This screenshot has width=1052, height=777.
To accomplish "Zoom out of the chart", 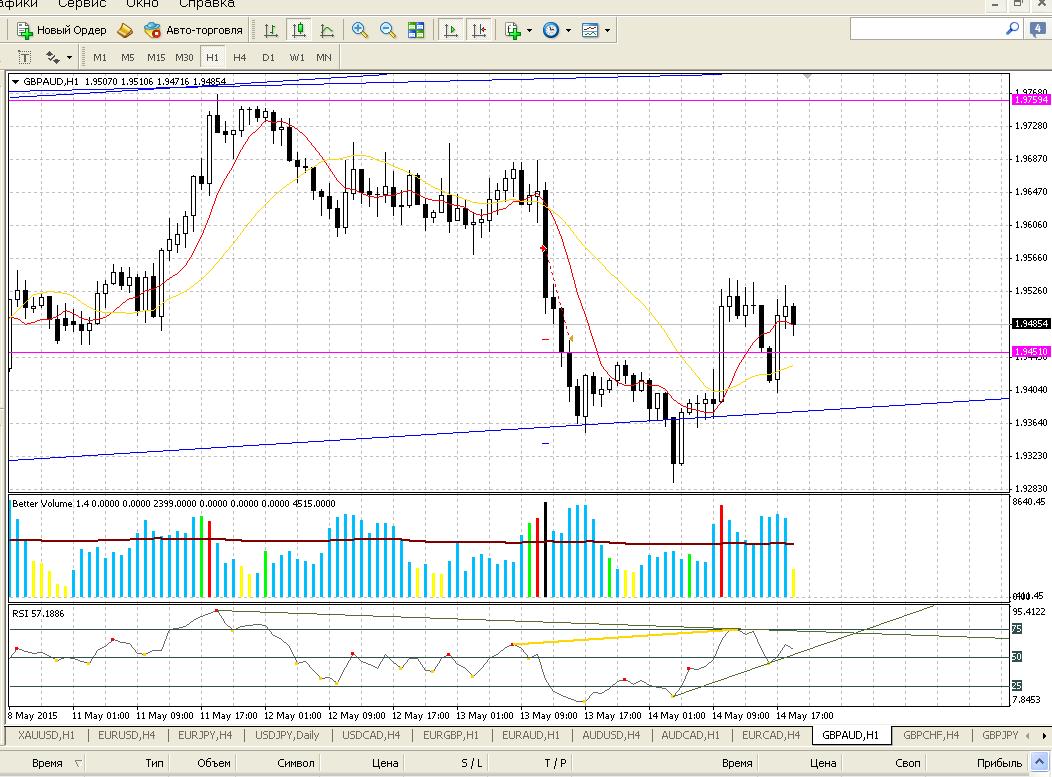I will 388,30.
